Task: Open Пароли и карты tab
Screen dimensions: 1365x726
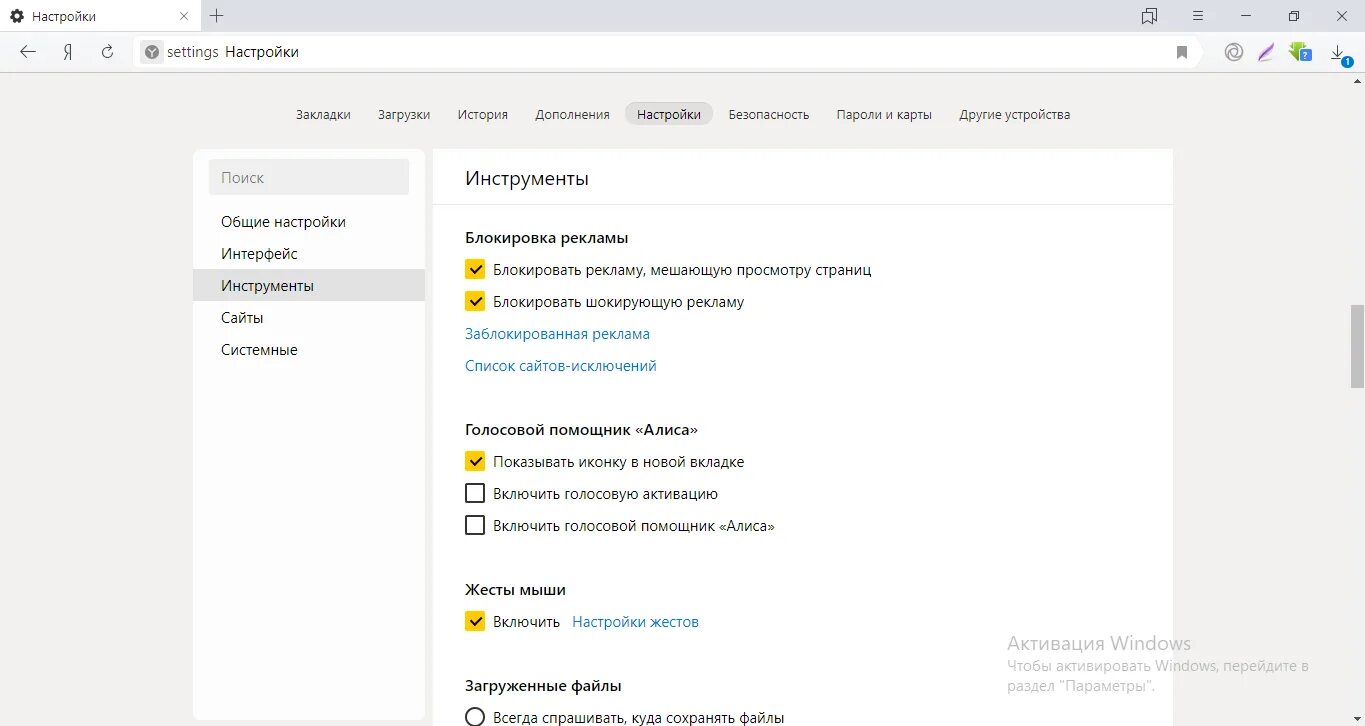Action: click(x=884, y=114)
